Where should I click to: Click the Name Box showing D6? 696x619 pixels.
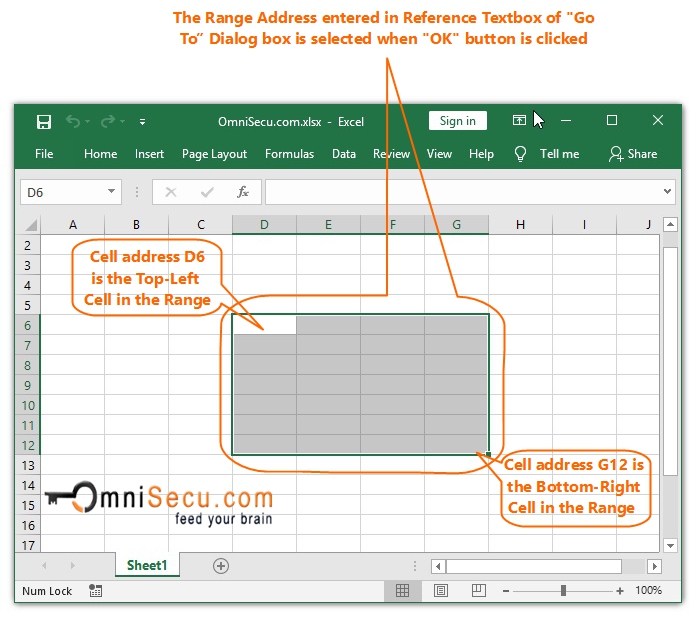click(x=71, y=192)
